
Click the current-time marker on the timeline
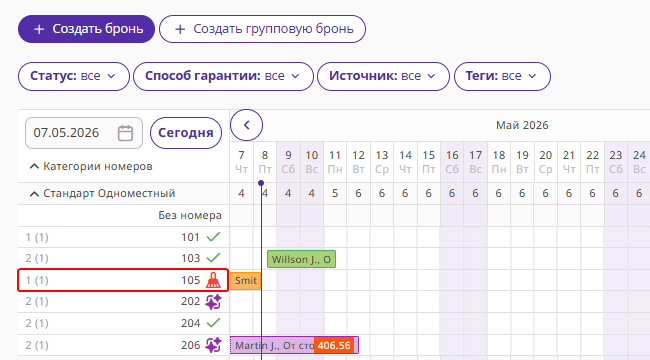[261, 183]
